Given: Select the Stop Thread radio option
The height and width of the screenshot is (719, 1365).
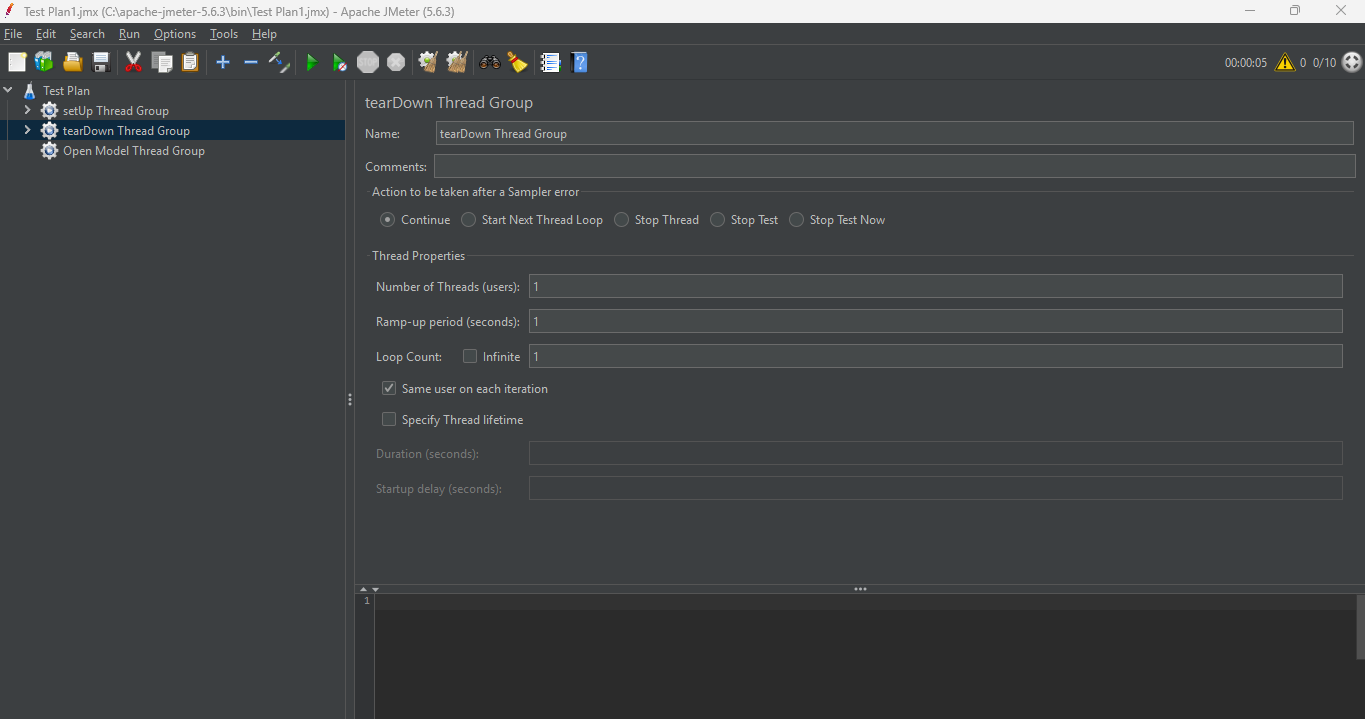Looking at the screenshot, I should 621,220.
